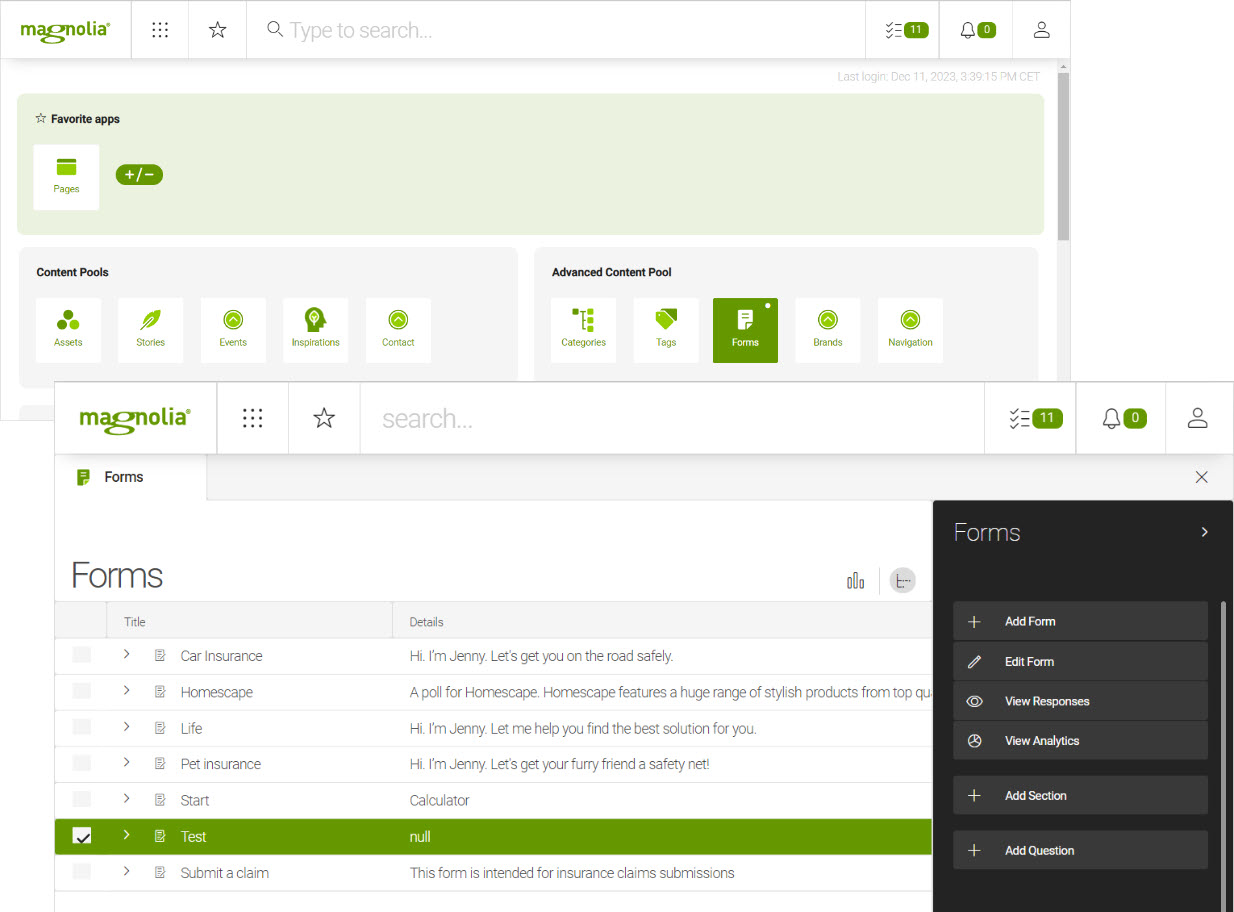
Task: Open the app launcher grid icon
Action: click(252, 418)
